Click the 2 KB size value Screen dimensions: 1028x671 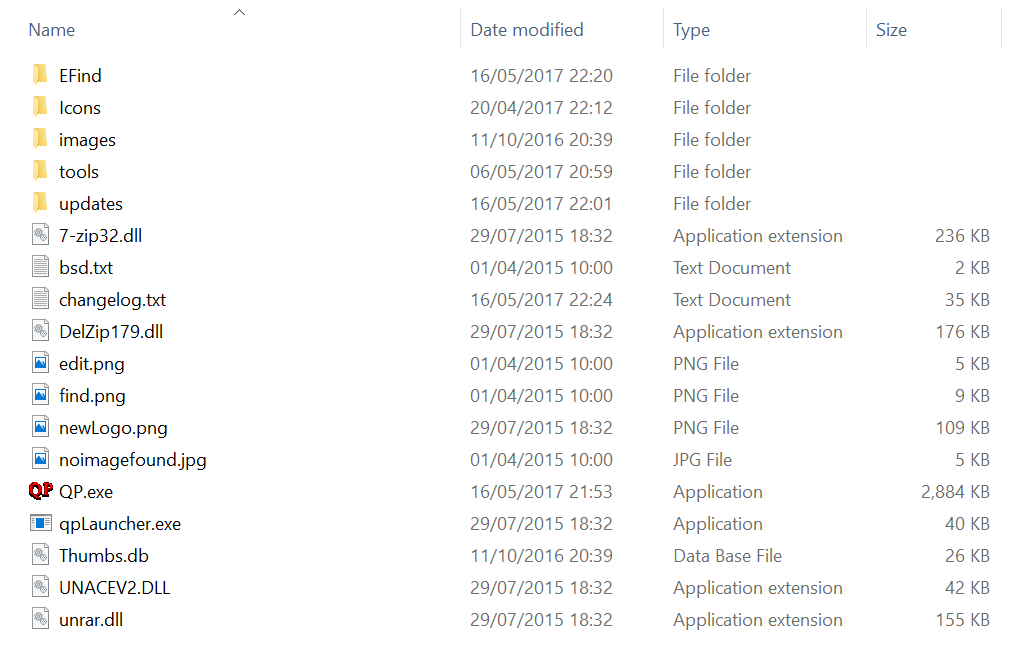pyautogui.click(x=972, y=268)
